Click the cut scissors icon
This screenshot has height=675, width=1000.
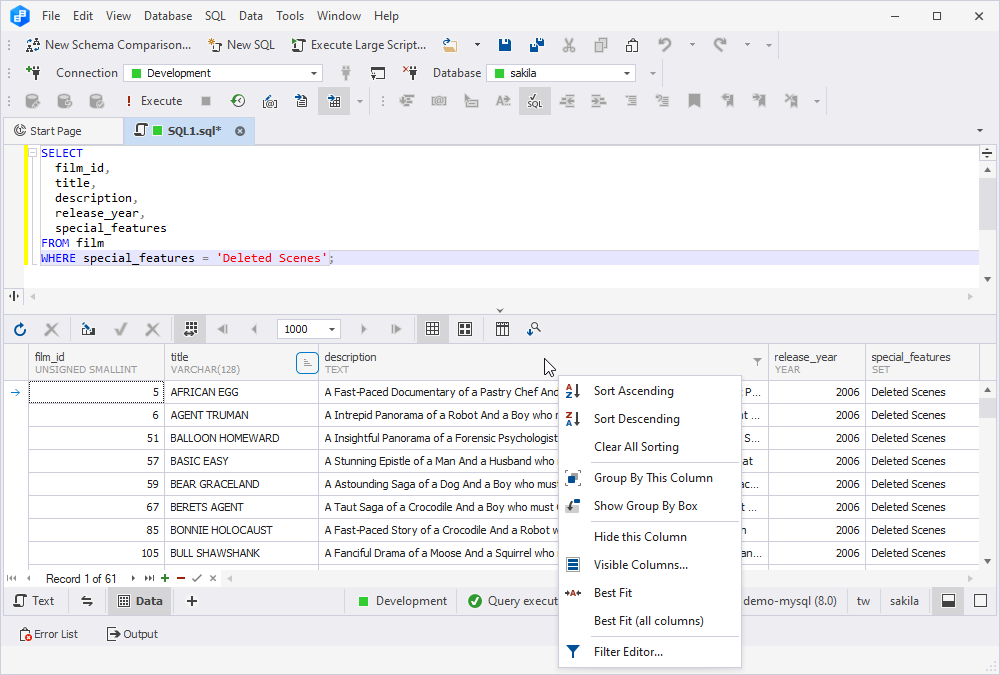pos(568,45)
